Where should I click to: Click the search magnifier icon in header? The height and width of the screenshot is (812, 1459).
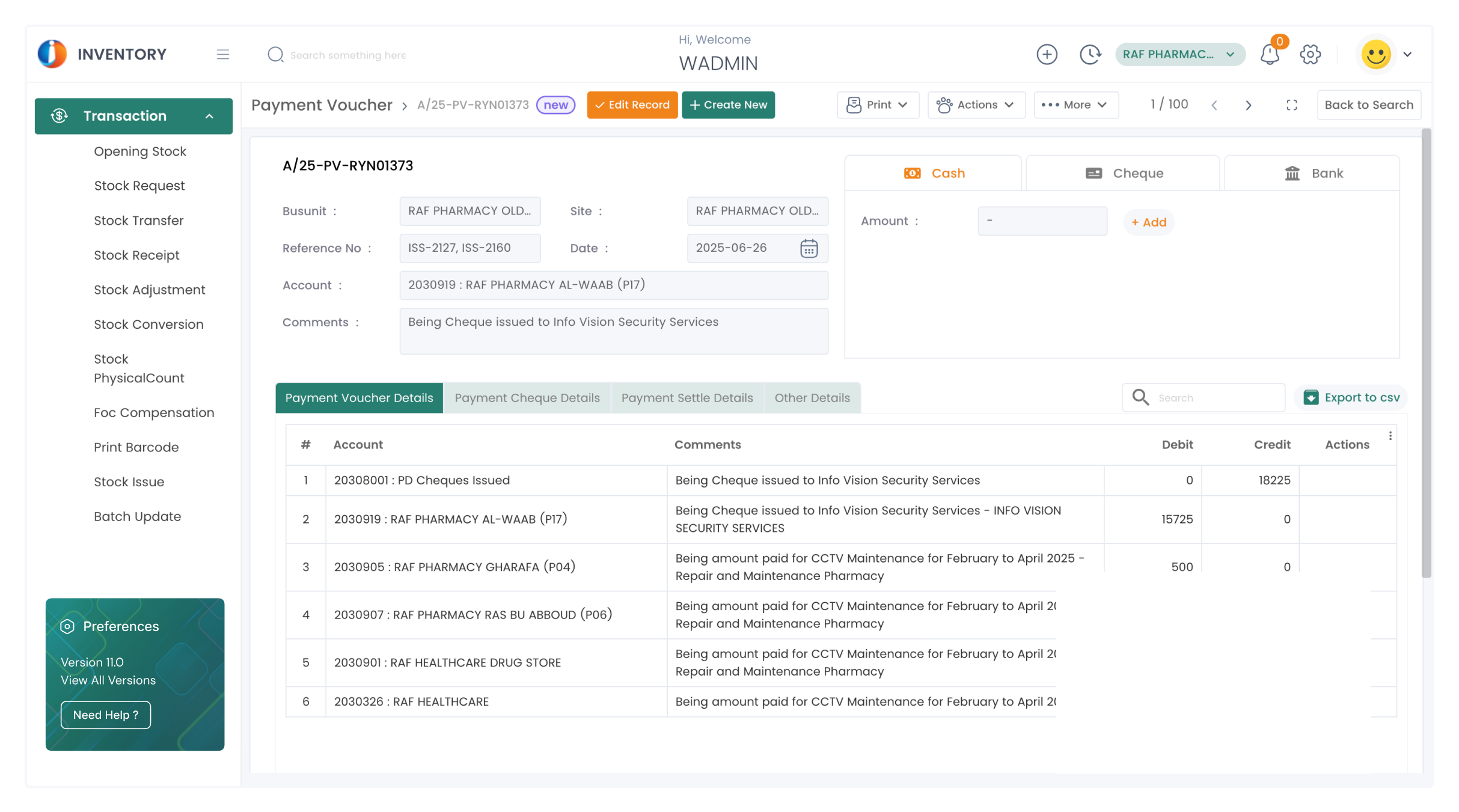coord(275,55)
